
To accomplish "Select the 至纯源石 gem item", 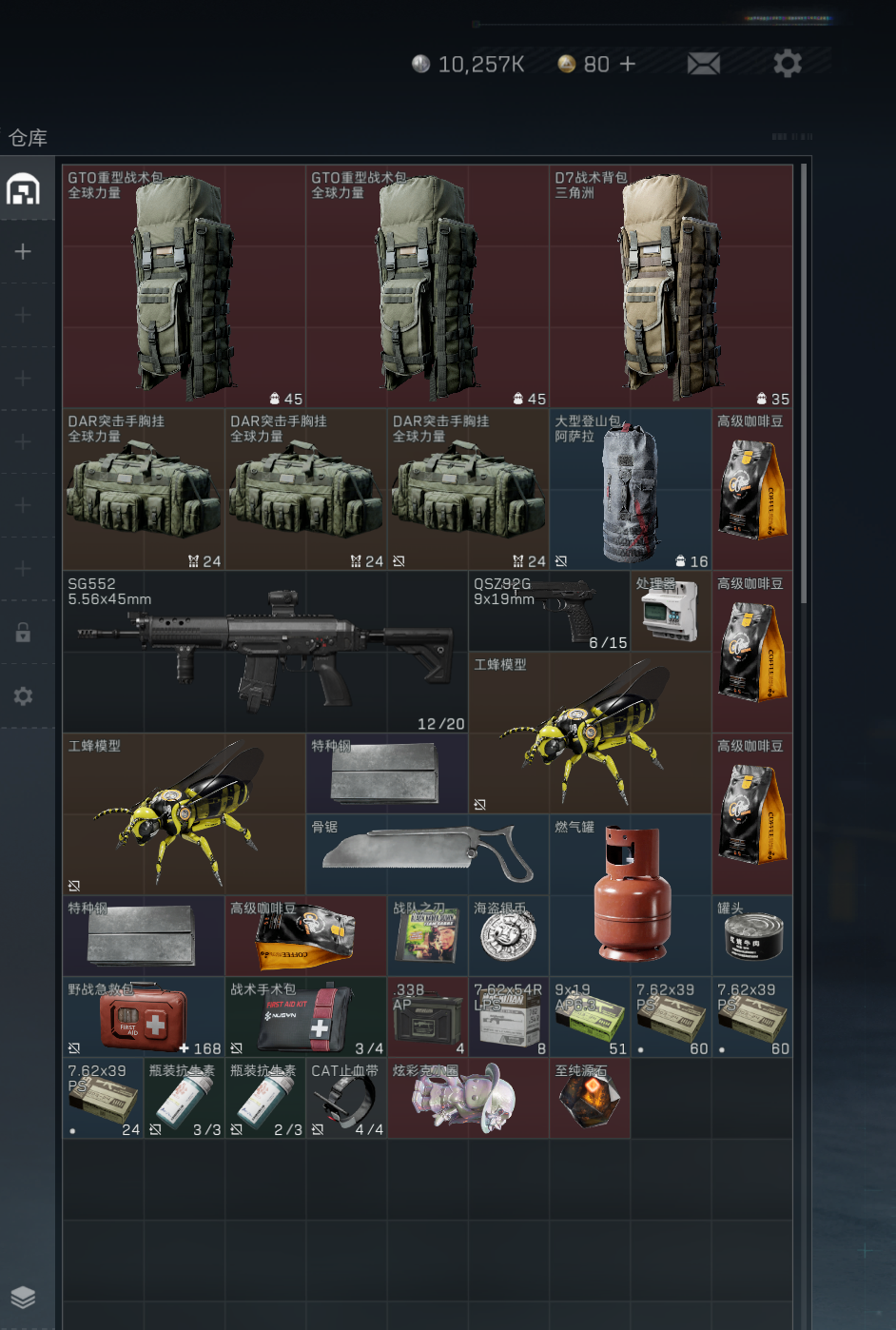I will (x=590, y=1098).
